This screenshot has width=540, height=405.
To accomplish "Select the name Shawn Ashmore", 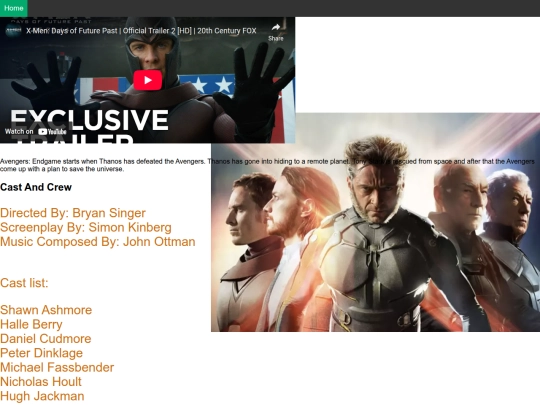I will pyautogui.click(x=46, y=310).
